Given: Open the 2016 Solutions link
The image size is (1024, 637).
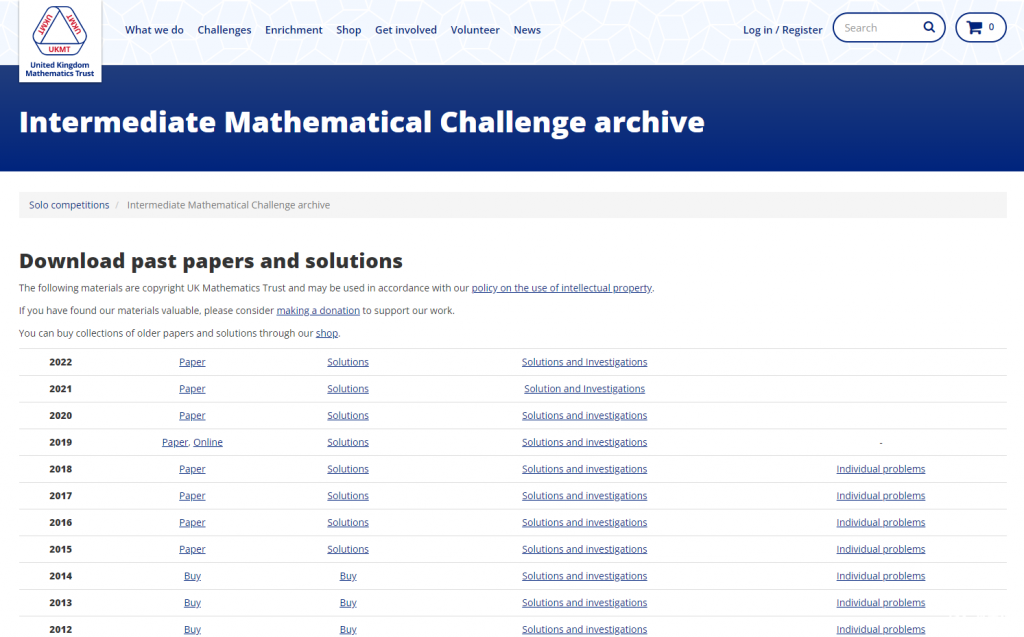Looking at the screenshot, I should click(x=348, y=523).
